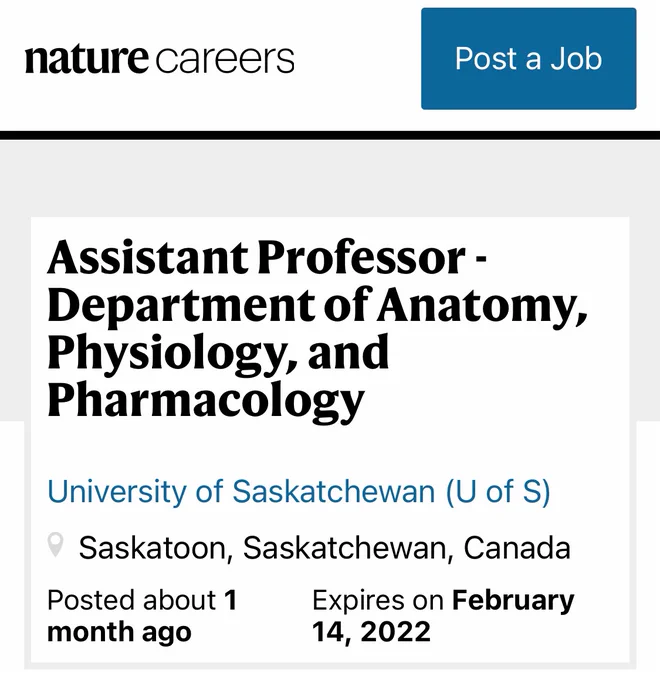Click the word "careers" in the logo
The width and height of the screenshot is (660, 680).
click(225, 59)
